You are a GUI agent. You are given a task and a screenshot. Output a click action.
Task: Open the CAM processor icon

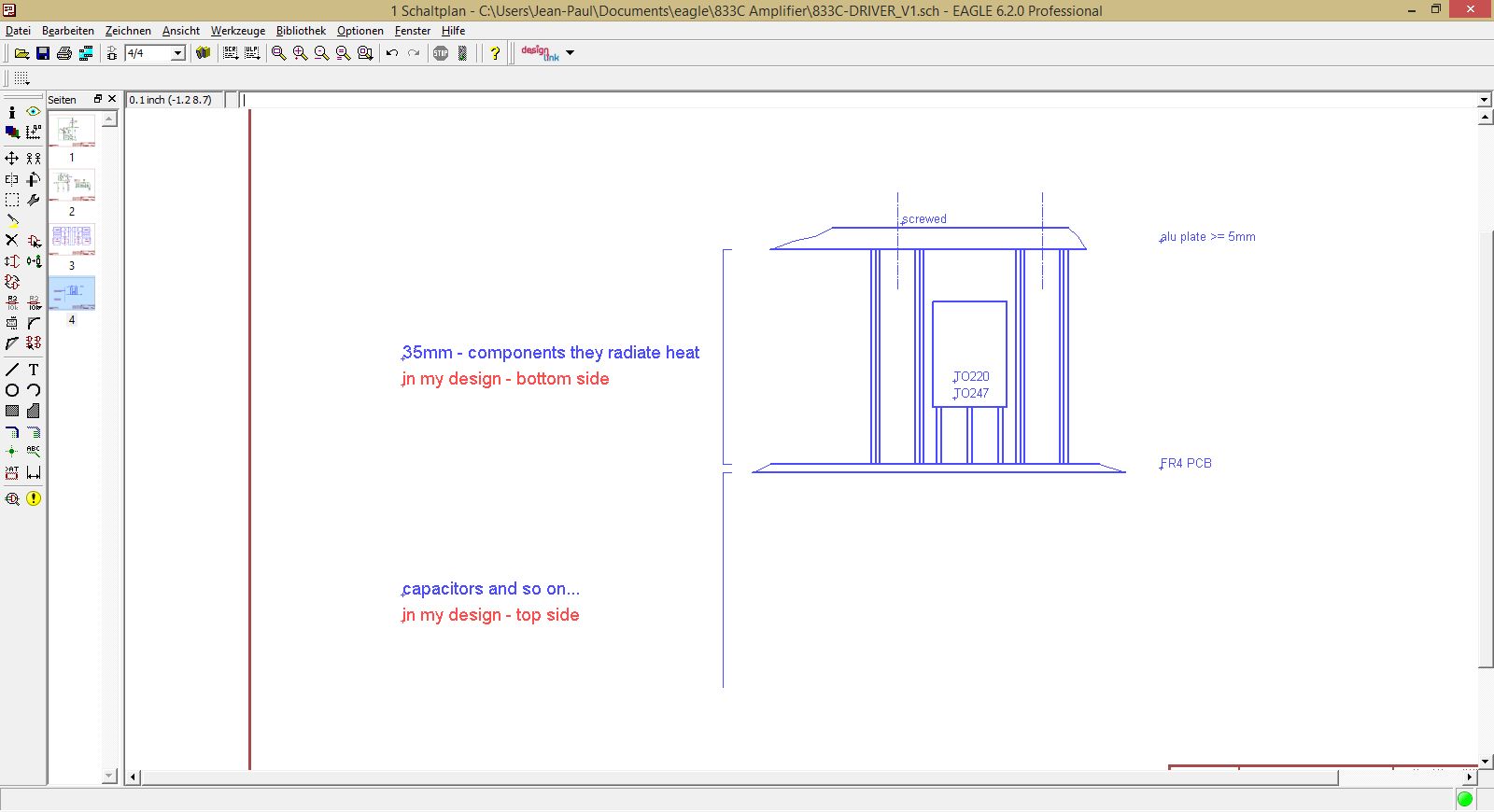coord(86,53)
